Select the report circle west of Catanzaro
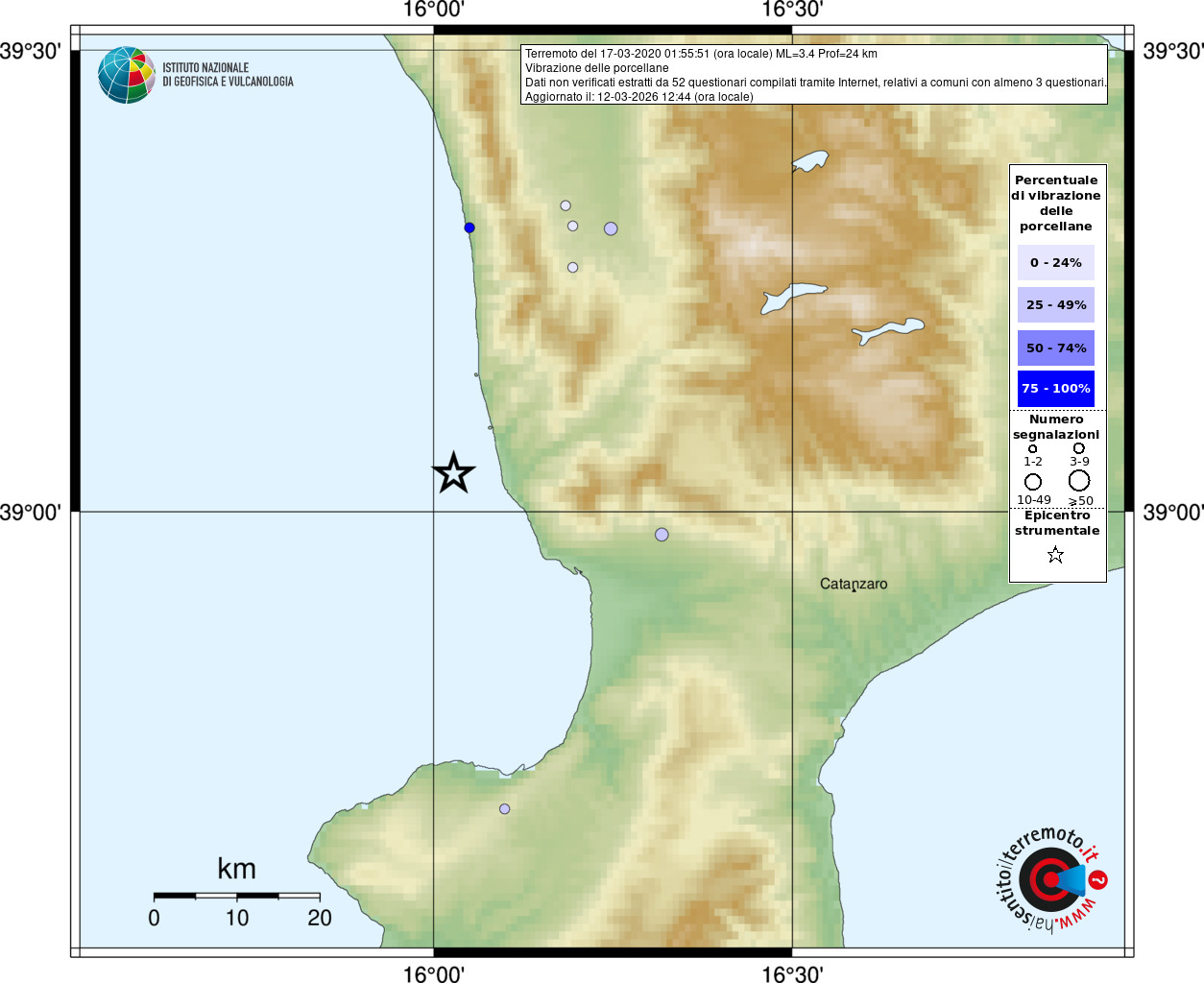This screenshot has height=983, width=1204. pyautogui.click(x=662, y=534)
